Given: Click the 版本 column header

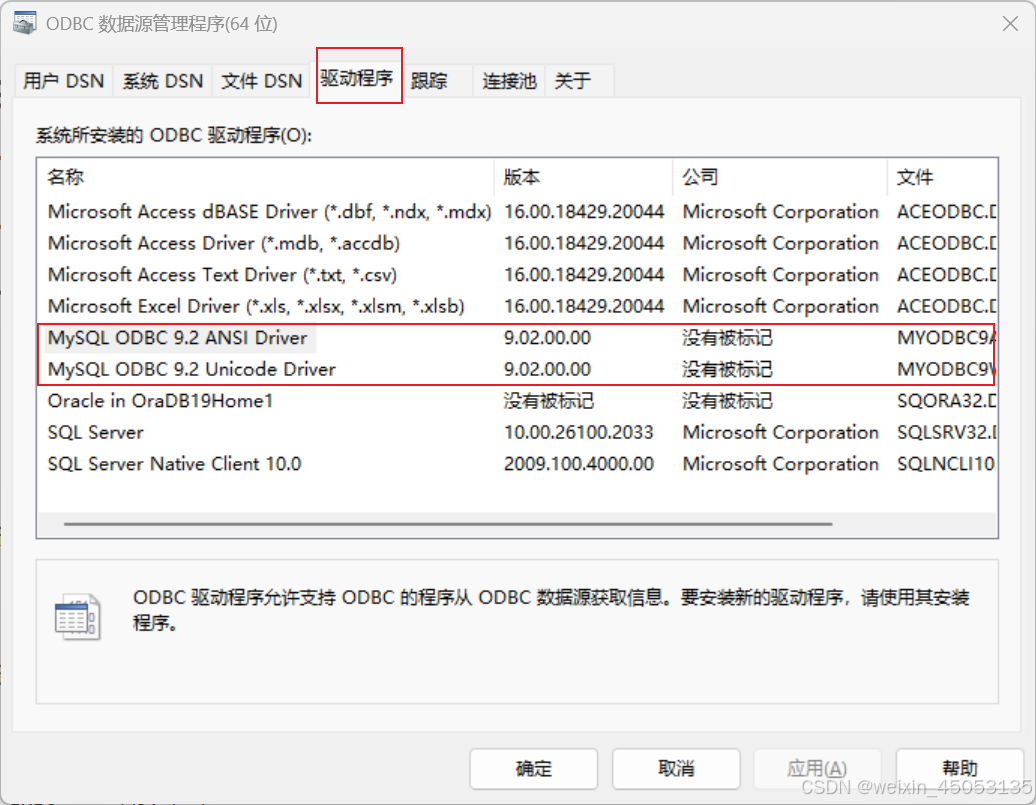Looking at the screenshot, I should coord(583,177).
